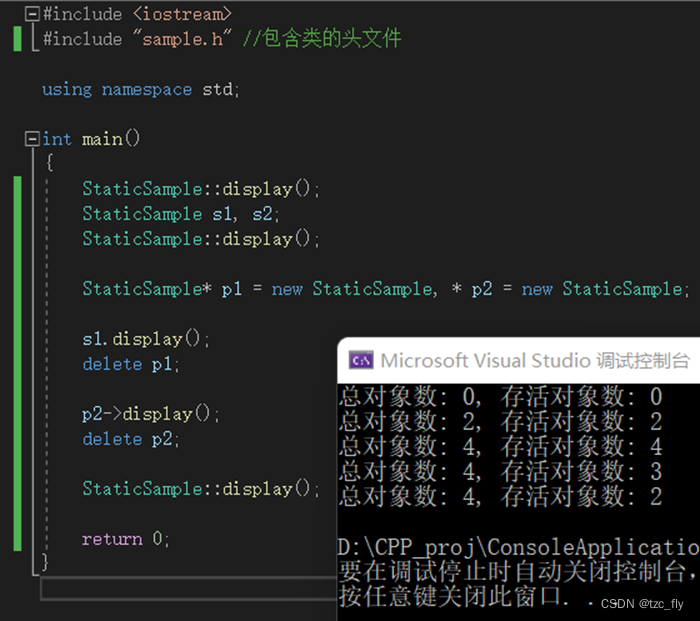Click the p2->display() call
Viewport: 700px width, 621px height.
[151, 414]
